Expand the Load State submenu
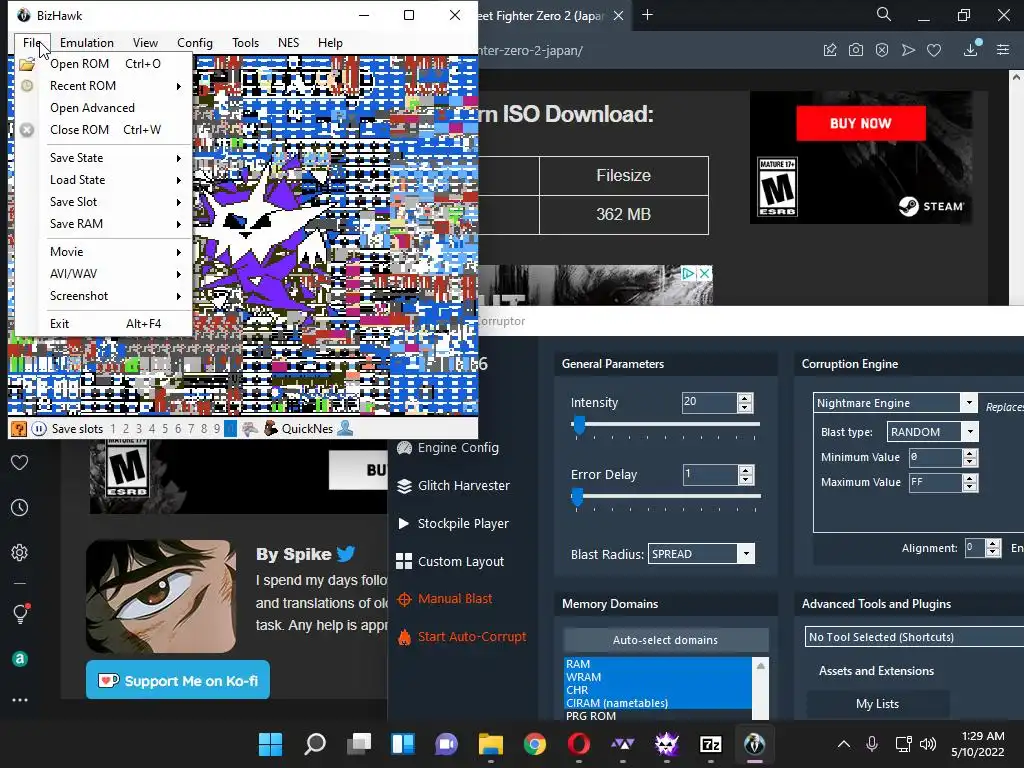1024x768 pixels. tap(104, 180)
